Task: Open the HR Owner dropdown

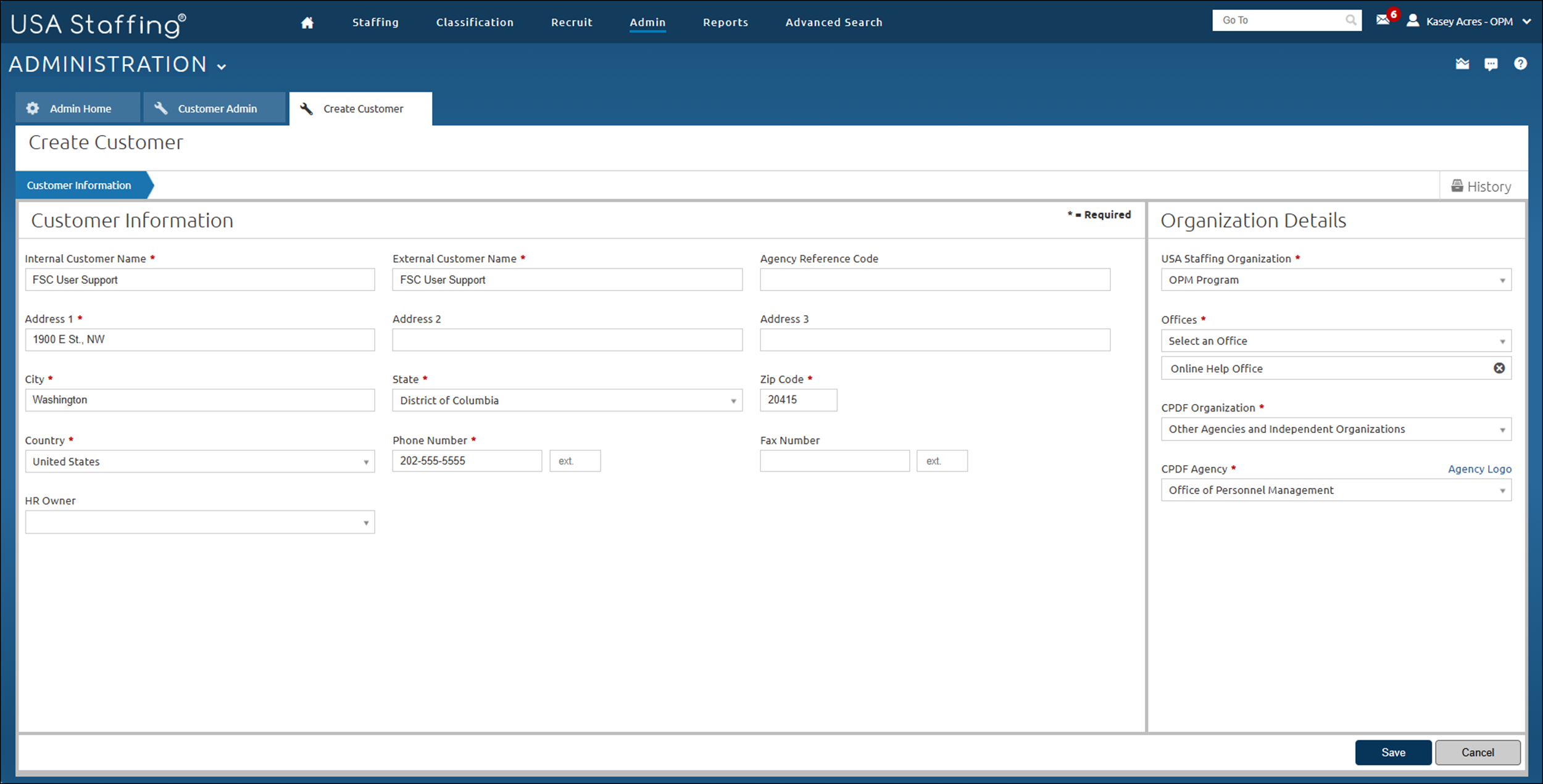Action: click(200, 522)
